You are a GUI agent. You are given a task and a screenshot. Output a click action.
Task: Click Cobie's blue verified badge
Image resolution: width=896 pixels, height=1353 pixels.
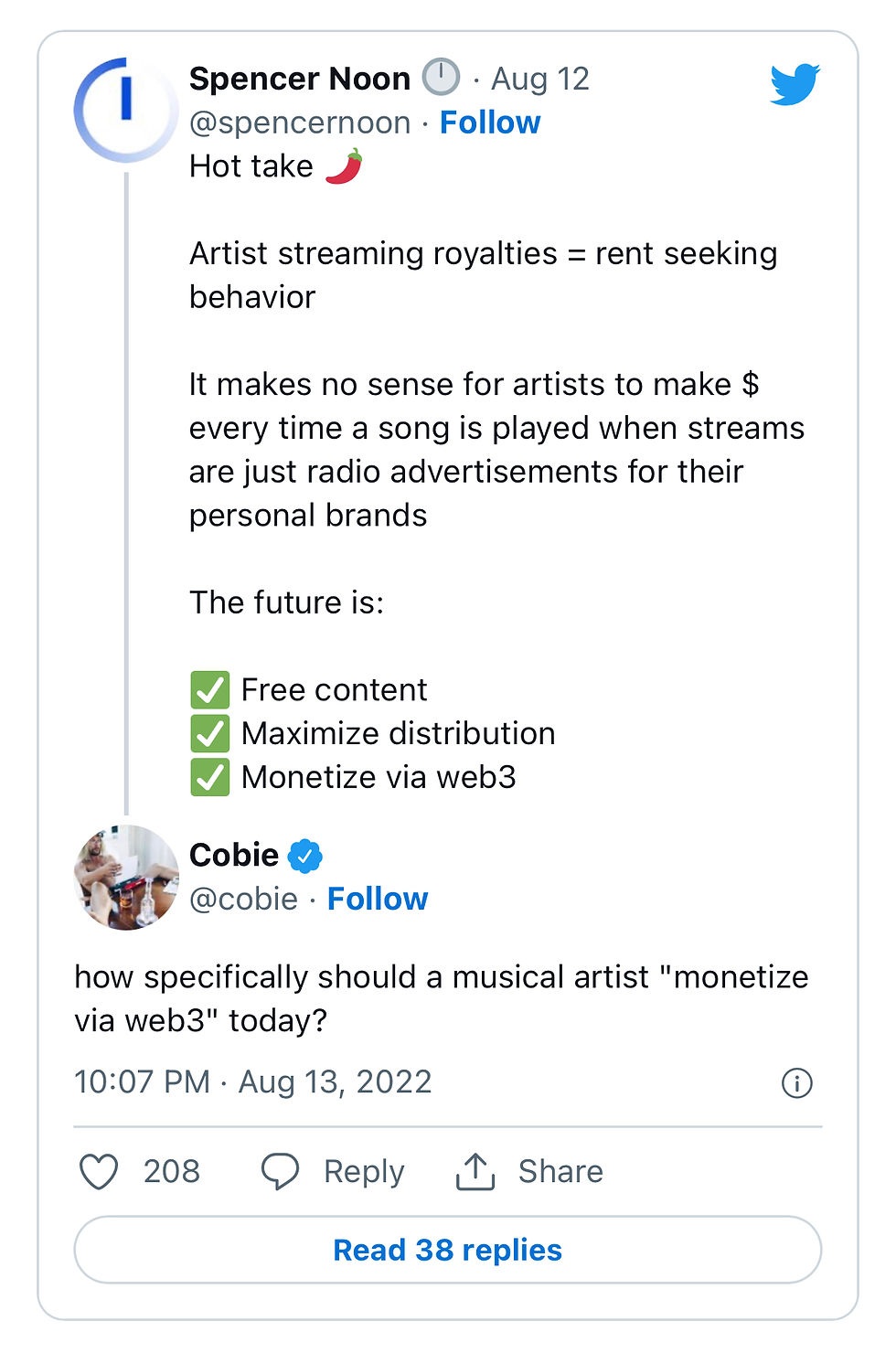[305, 856]
